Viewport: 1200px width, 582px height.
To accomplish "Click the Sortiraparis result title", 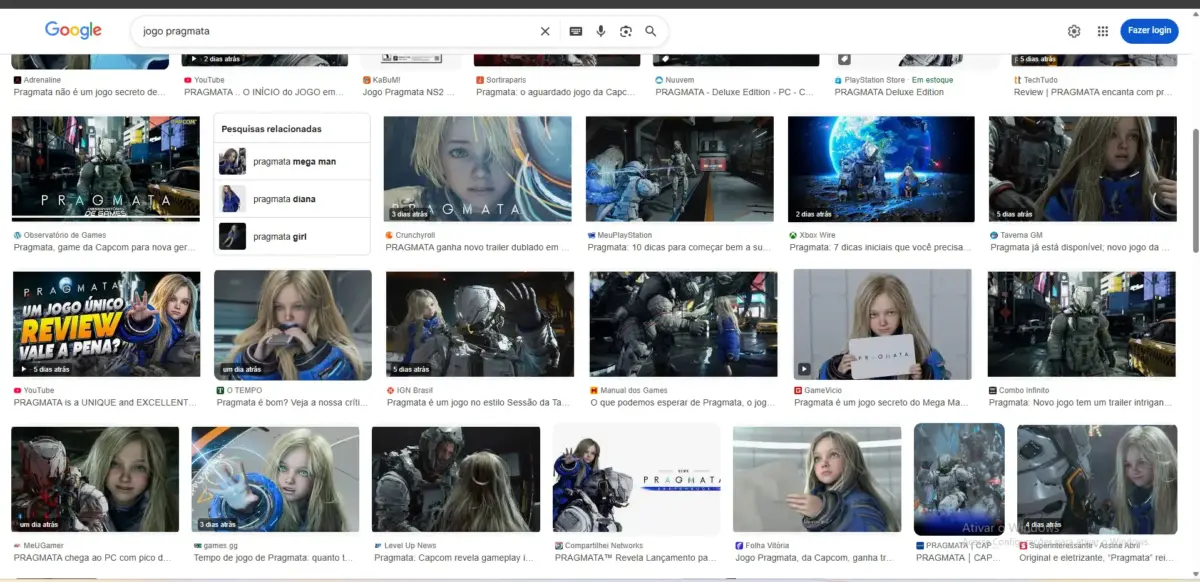I will click(556, 92).
